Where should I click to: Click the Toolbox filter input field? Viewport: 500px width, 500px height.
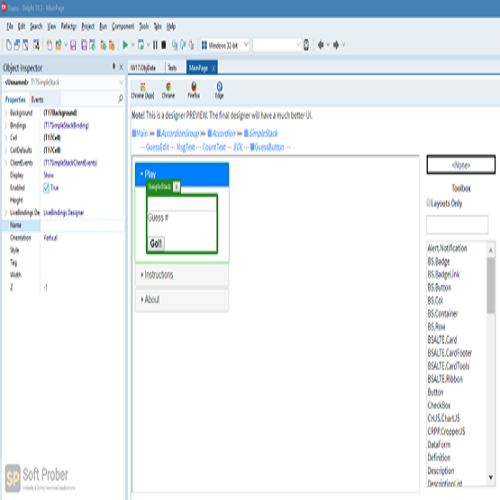(x=457, y=224)
